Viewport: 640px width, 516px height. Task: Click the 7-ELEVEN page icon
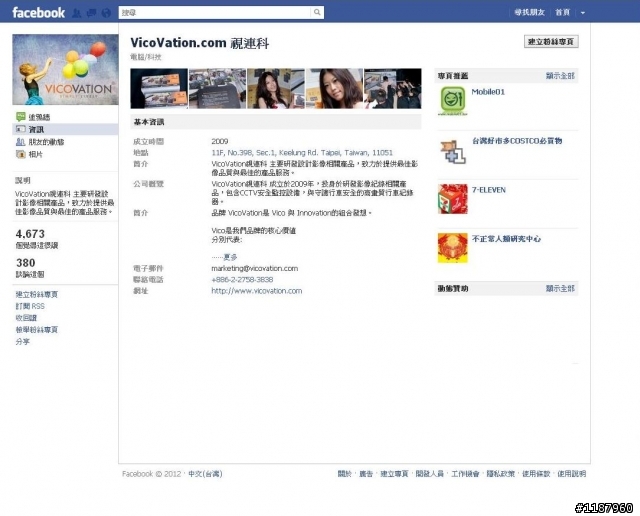click(x=453, y=199)
